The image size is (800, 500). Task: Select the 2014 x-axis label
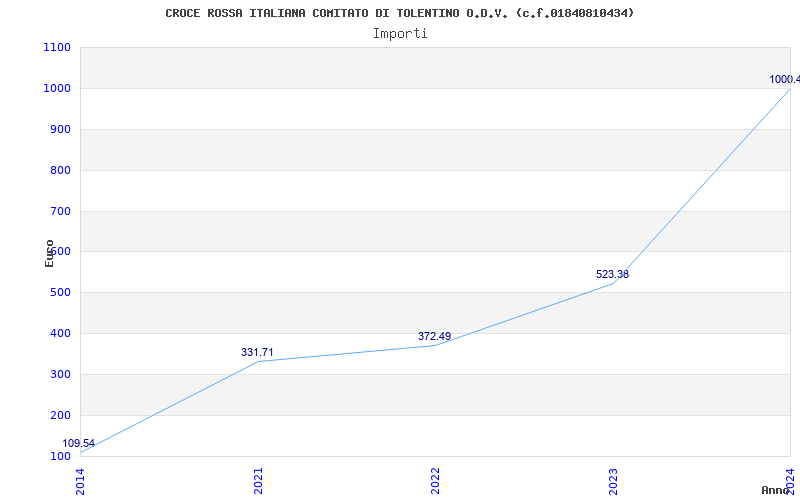tap(81, 481)
